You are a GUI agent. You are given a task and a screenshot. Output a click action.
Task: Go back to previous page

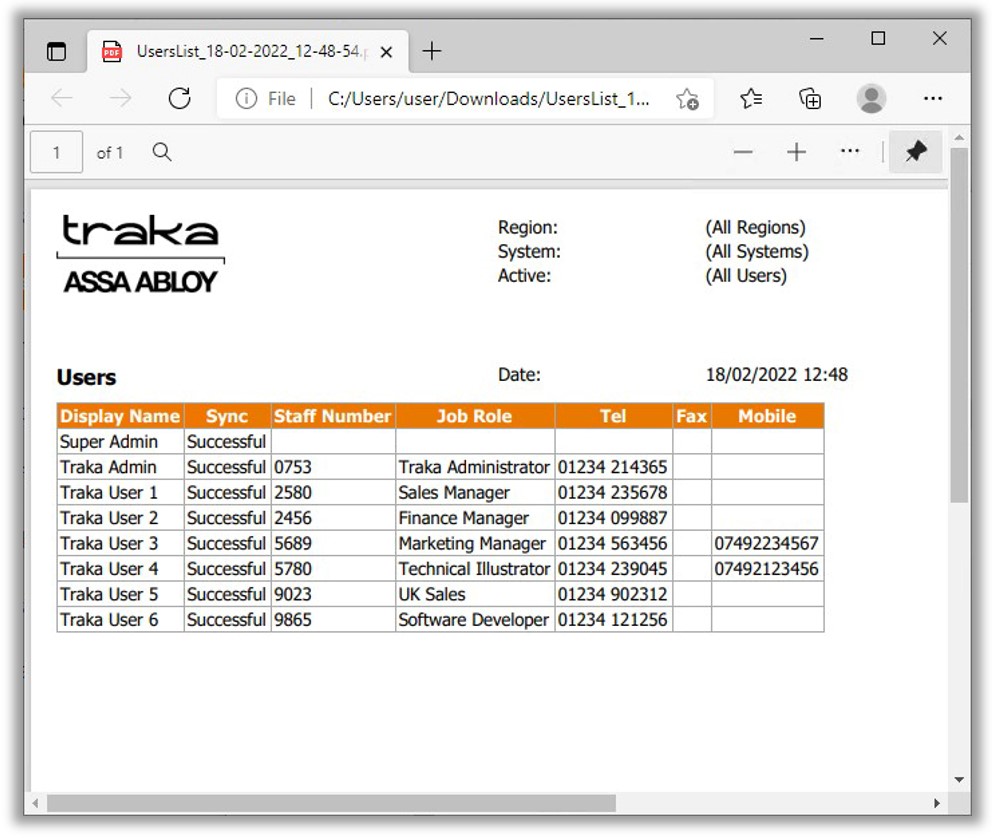(62, 98)
